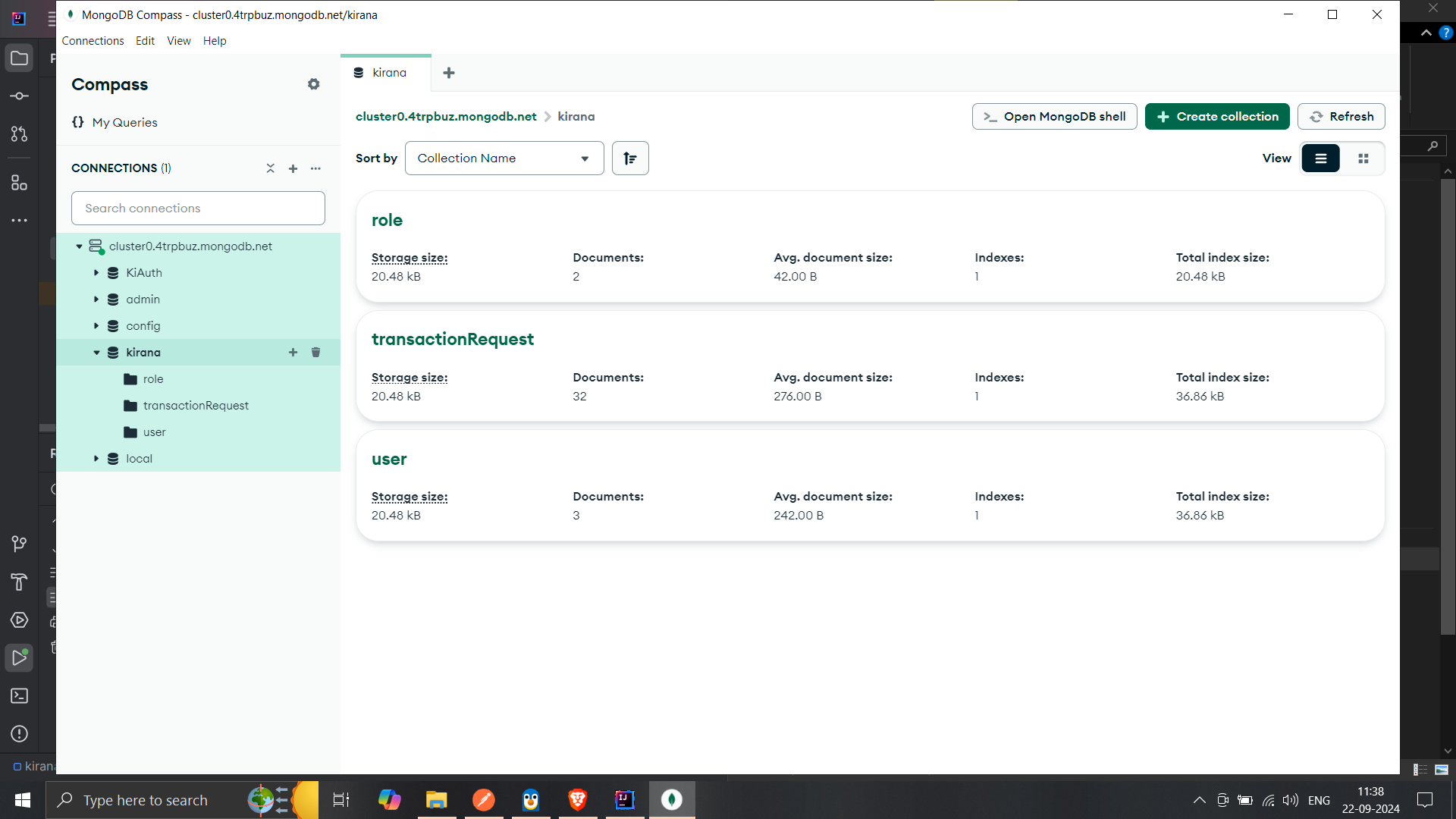Open the Connections menu
Screen dimensions: 1456x819
click(93, 41)
